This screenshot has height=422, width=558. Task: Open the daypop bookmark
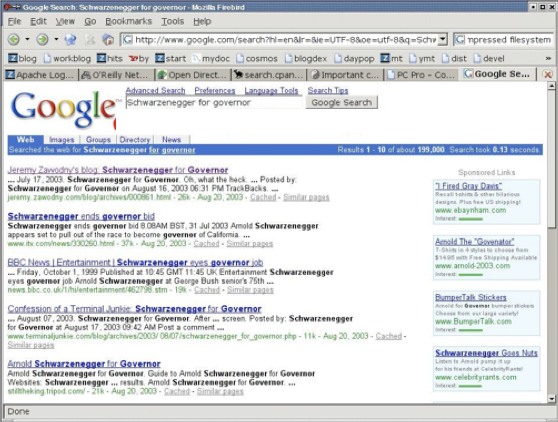(354, 58)
